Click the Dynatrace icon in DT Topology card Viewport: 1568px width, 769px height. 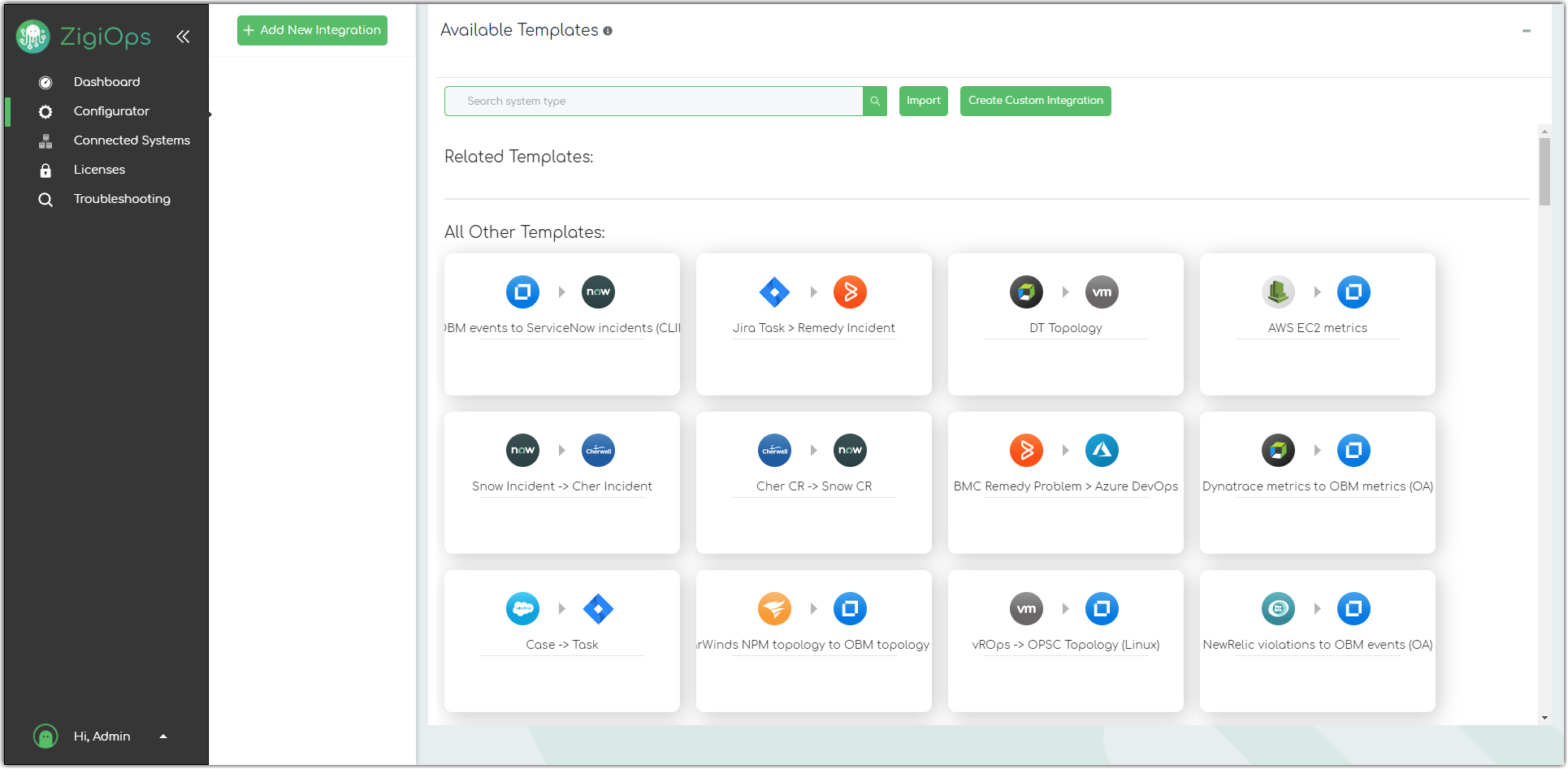click(1026, 292)
